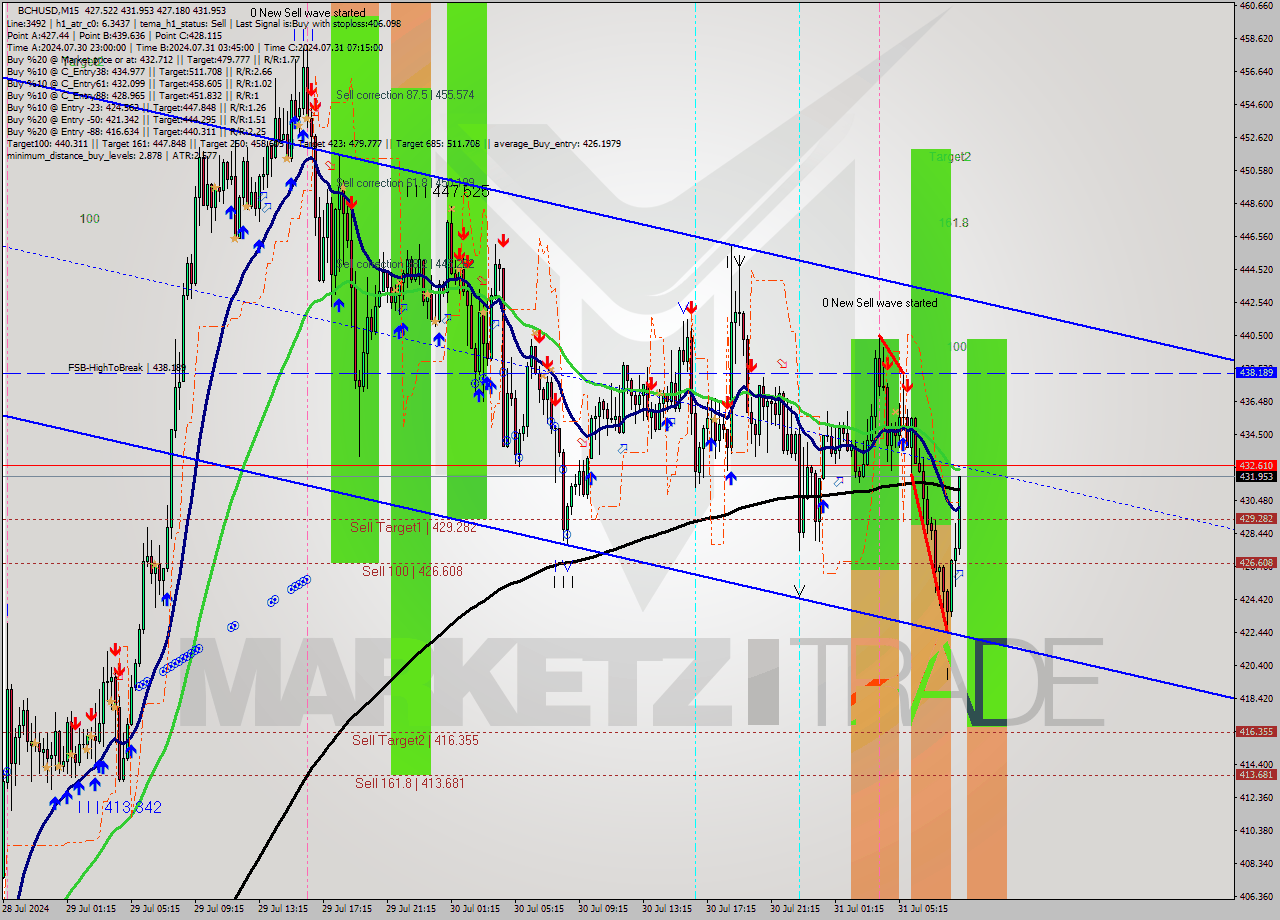Click the 406.360 price axis value
Image resolution: width=1280 pixels, height=920 pixels.
pyautogui.click(x=1257, y=897)
